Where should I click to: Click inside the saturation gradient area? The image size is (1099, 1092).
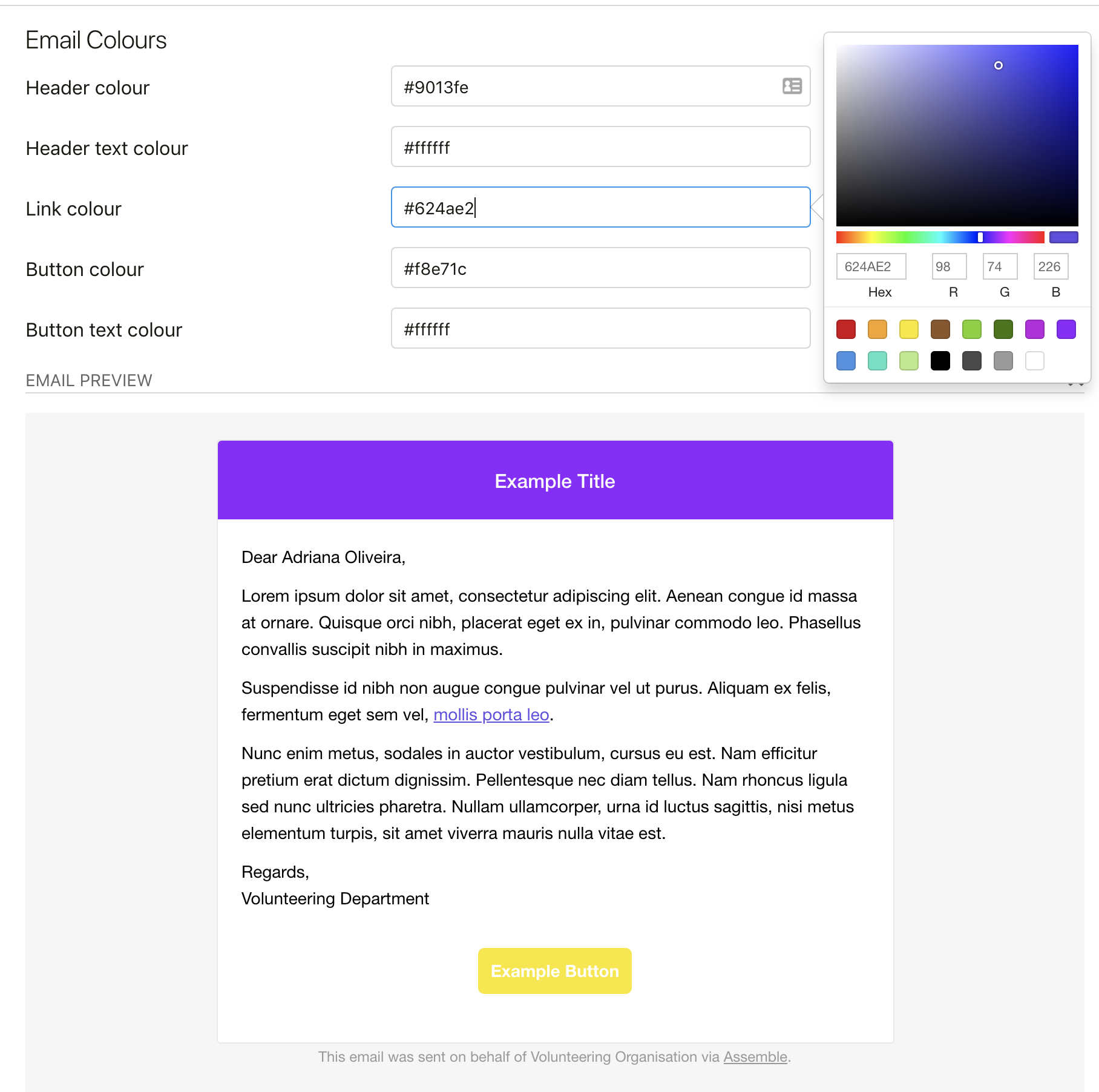pyautogui.click(x=957, y=136)
